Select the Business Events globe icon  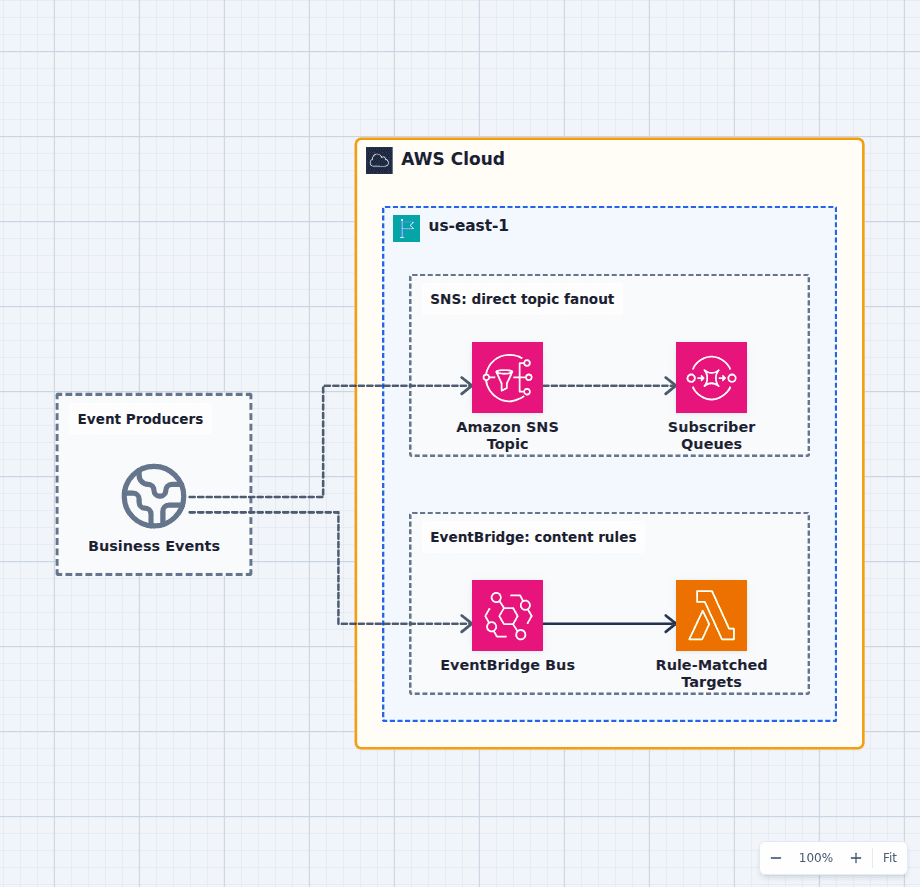click(x=154, y=496)
